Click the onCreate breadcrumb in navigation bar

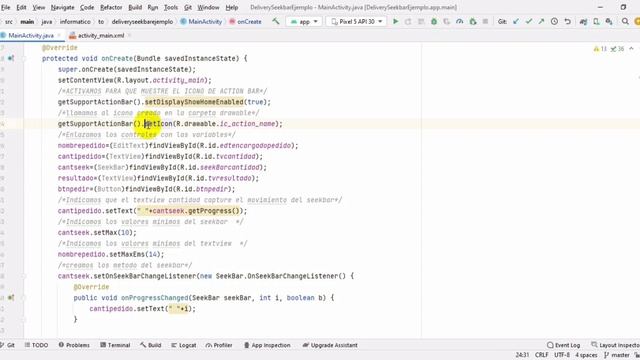click(245, 21)
